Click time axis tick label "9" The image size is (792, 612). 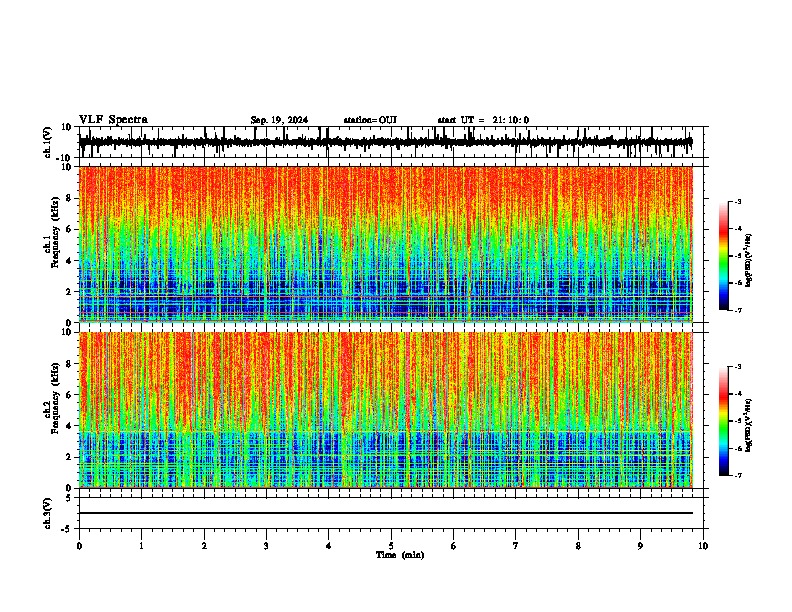click(640, 546)
